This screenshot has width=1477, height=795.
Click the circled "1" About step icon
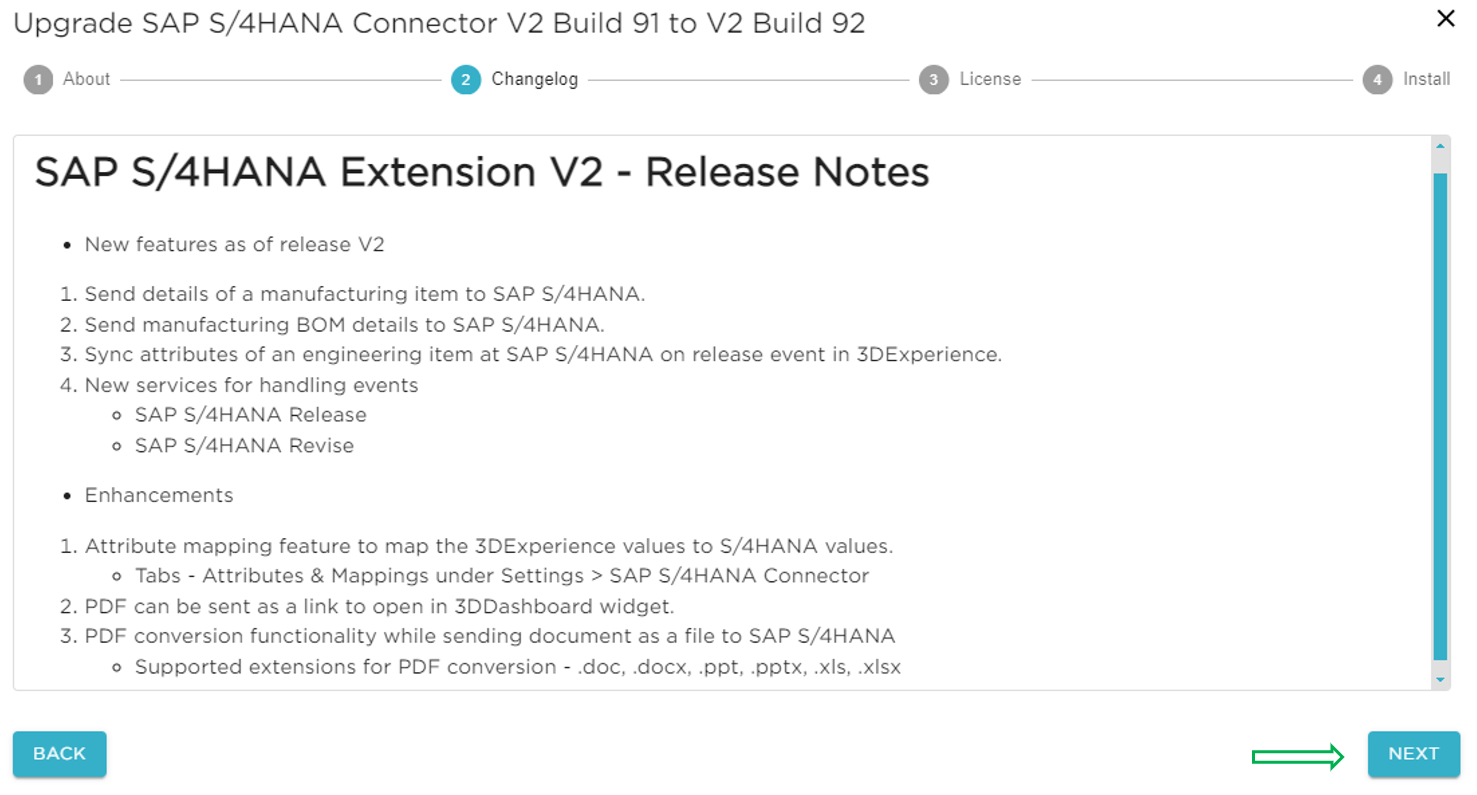click(x=38, y=79)
